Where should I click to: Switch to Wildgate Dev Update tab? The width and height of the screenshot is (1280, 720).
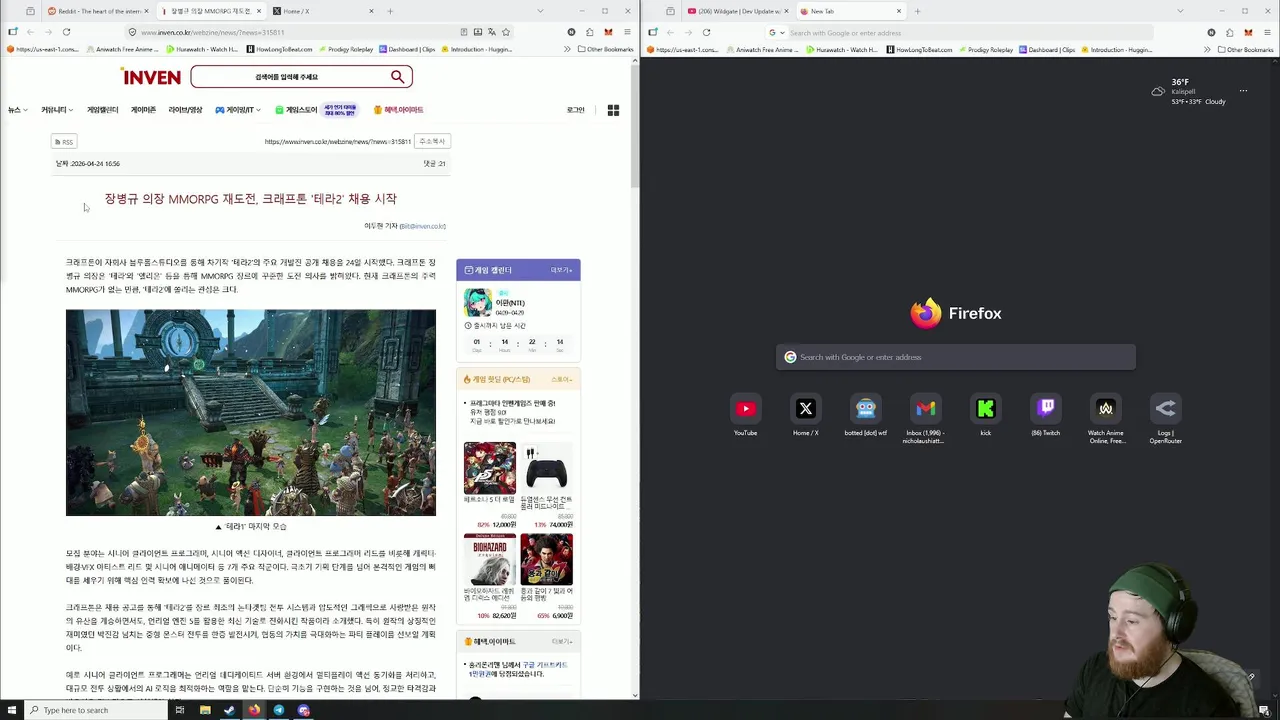[737, 11]
